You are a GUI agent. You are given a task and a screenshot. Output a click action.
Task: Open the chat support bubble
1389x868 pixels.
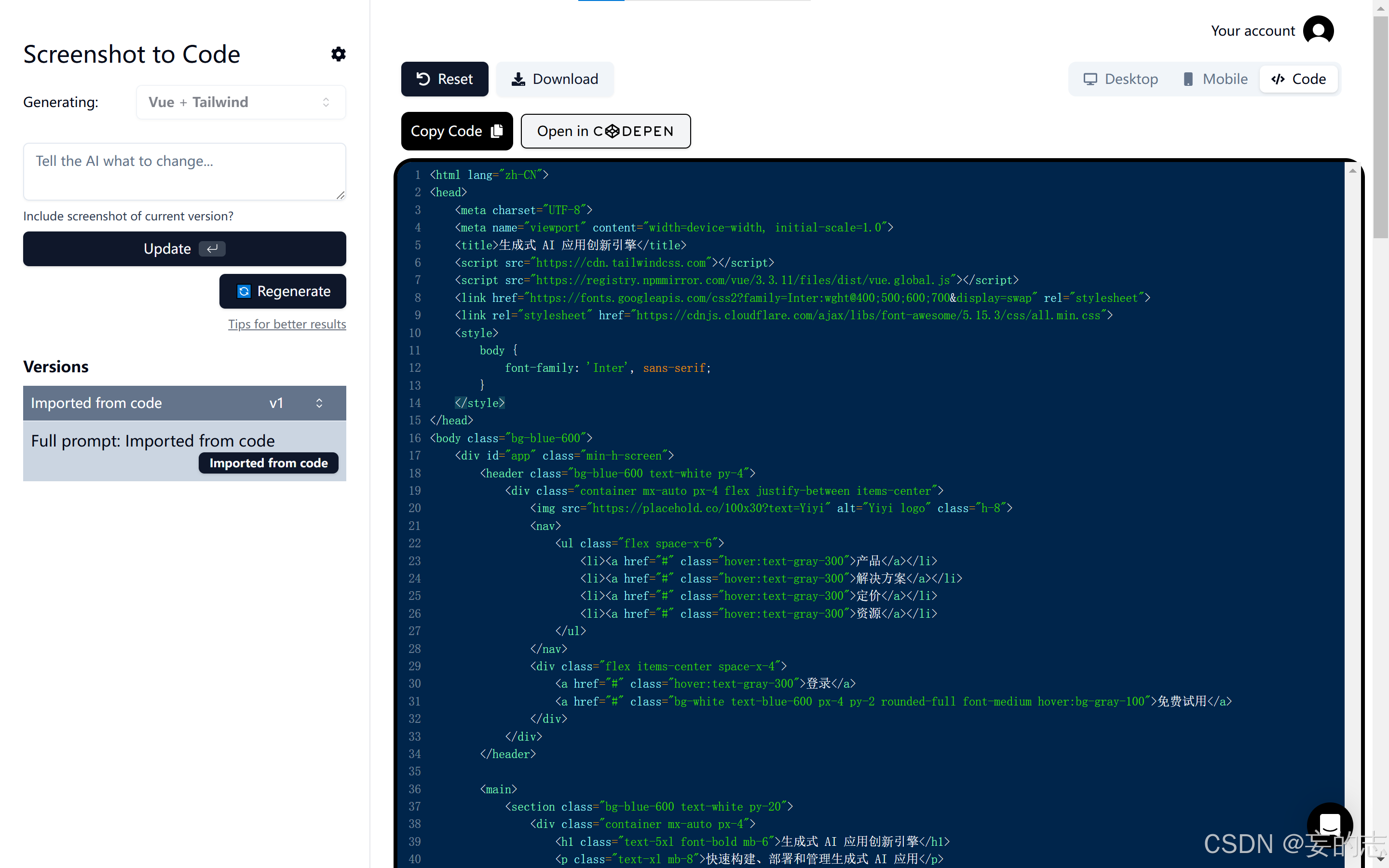click(1329, 825)
